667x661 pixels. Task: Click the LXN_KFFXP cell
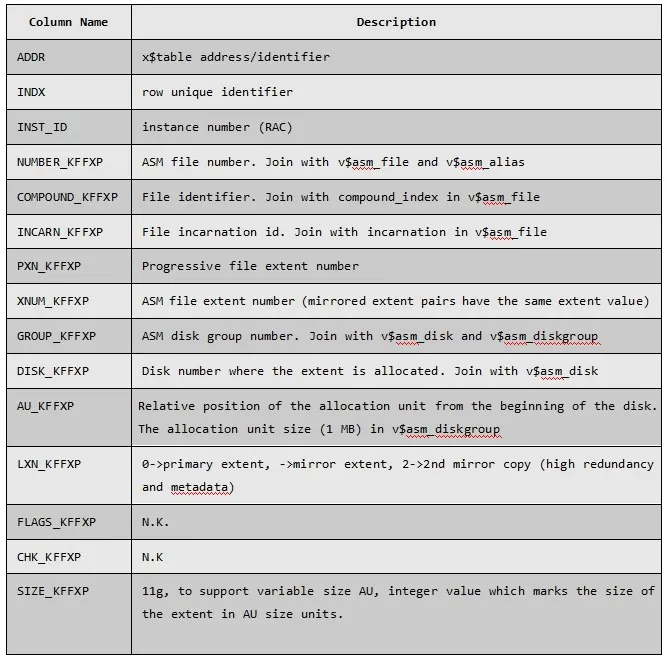click(x=49, y=464)
